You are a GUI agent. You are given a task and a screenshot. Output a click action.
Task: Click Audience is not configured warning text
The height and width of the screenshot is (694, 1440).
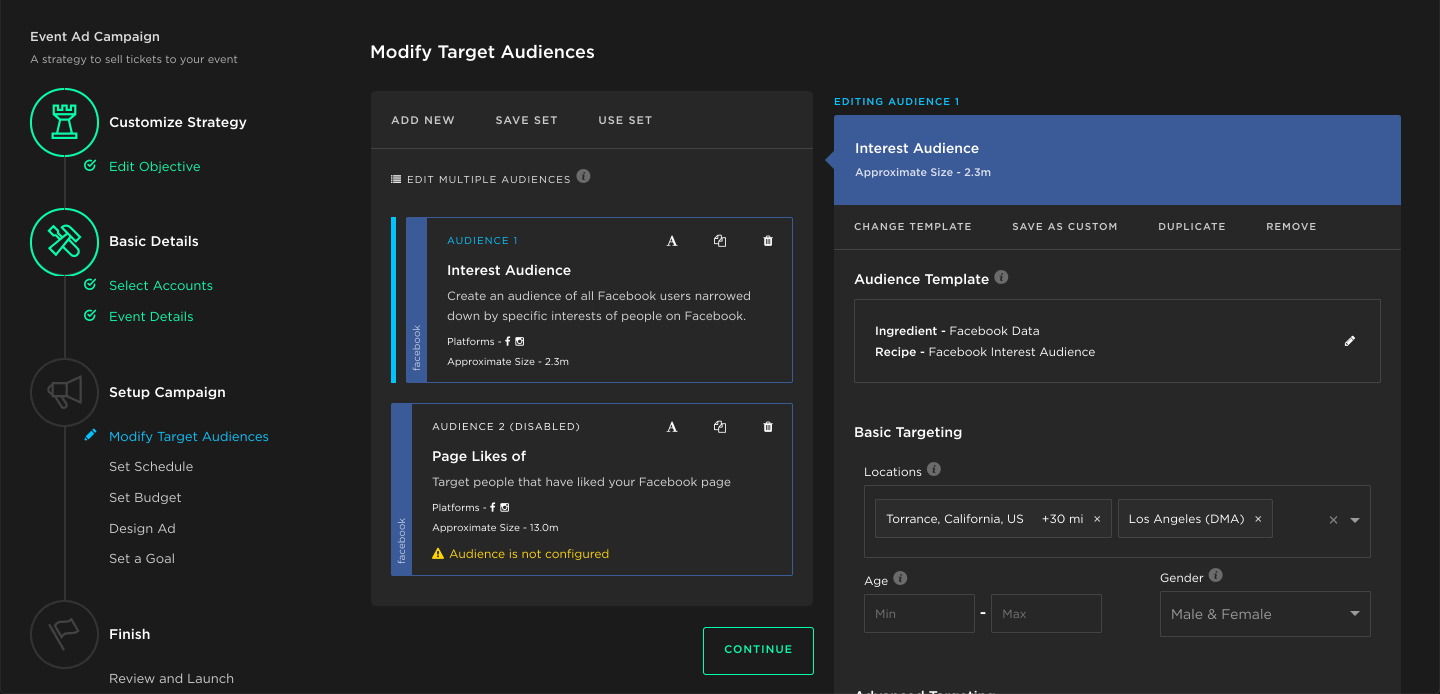(x=529, y=553)
